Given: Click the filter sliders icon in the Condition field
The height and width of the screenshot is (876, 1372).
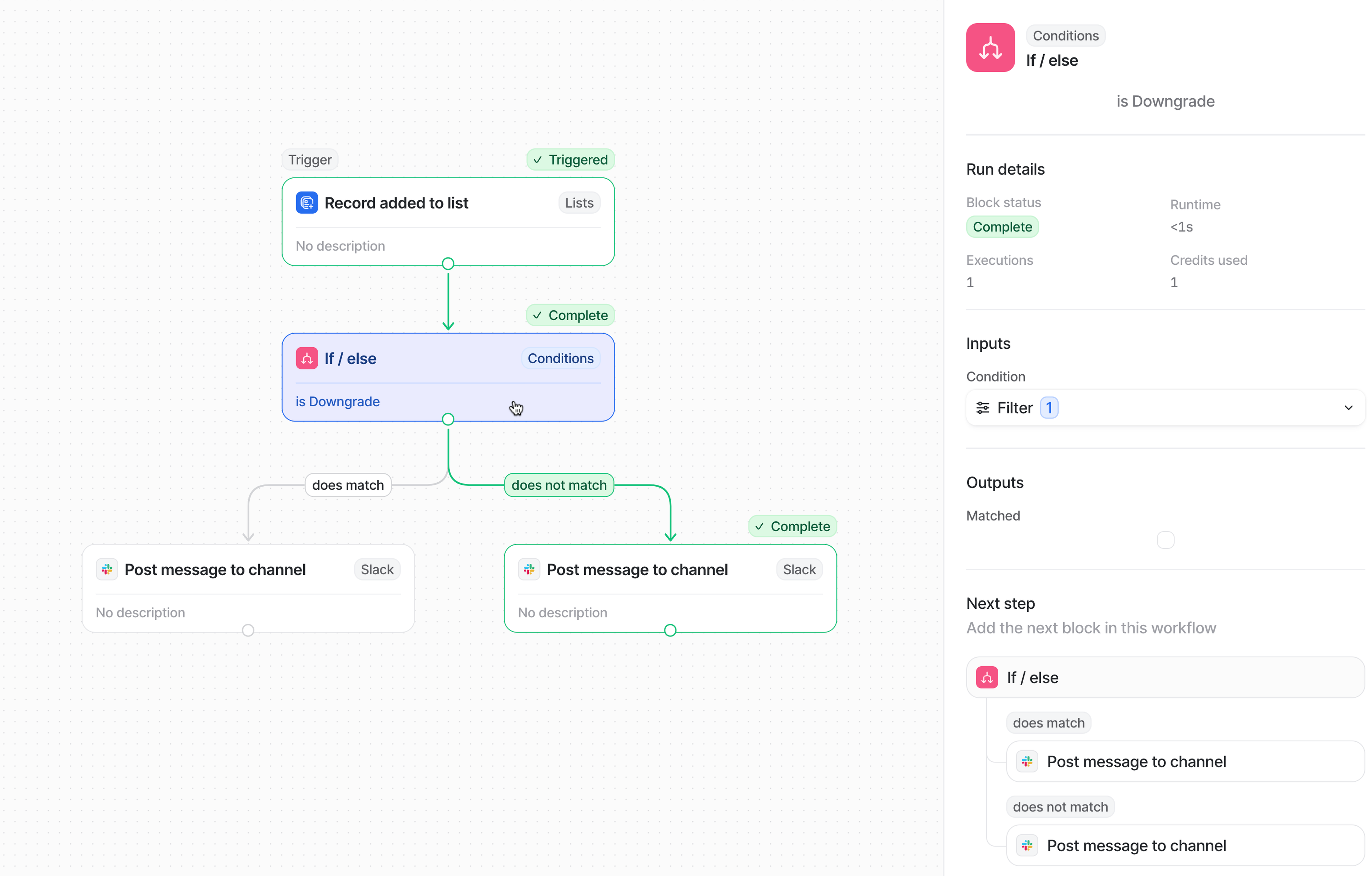Looking at the screenshot, I should [982, 408].
